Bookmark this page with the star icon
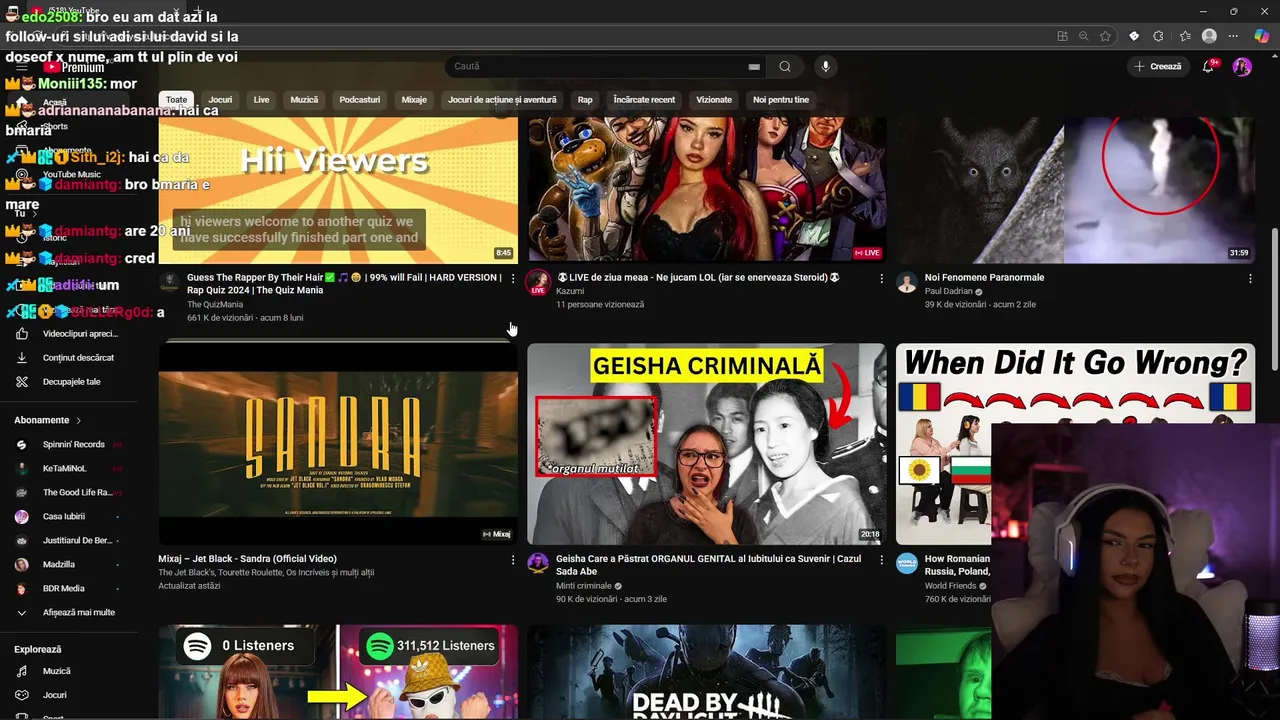This screenshot has height=720, width=1280. pyautogui.click(x=1105, y=36)
